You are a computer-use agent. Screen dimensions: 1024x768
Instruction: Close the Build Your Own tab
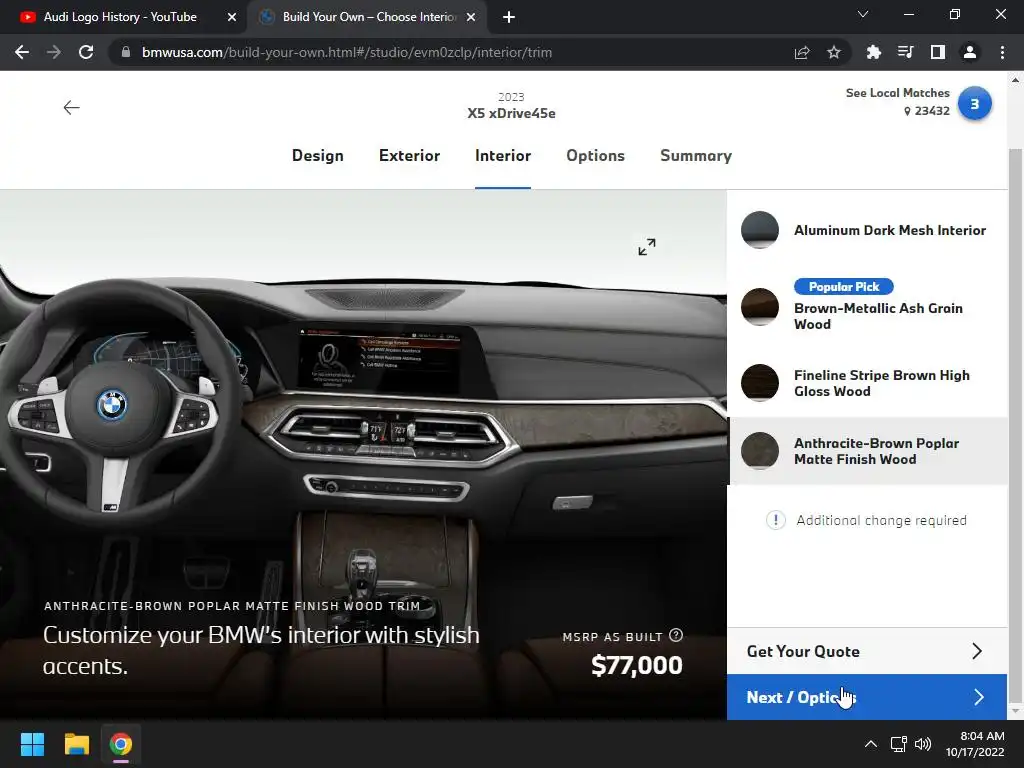pyautogui.click(x=471, y=18)
